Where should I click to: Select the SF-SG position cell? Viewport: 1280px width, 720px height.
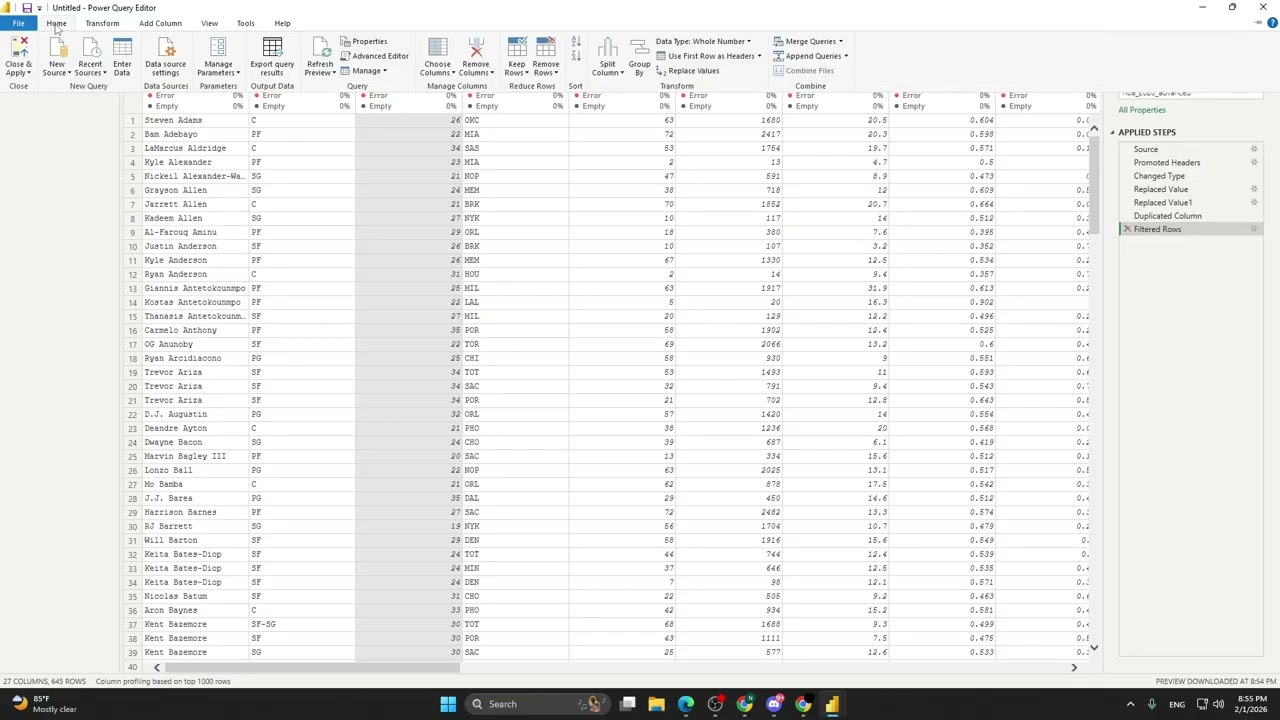click(x=301, y=624)
